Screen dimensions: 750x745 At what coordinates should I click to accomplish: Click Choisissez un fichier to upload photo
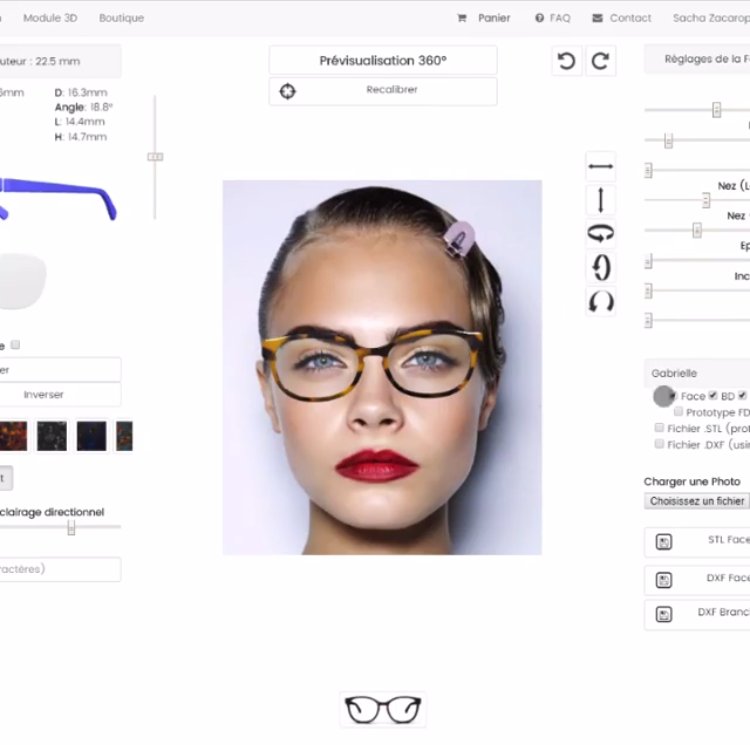point(697,501)
